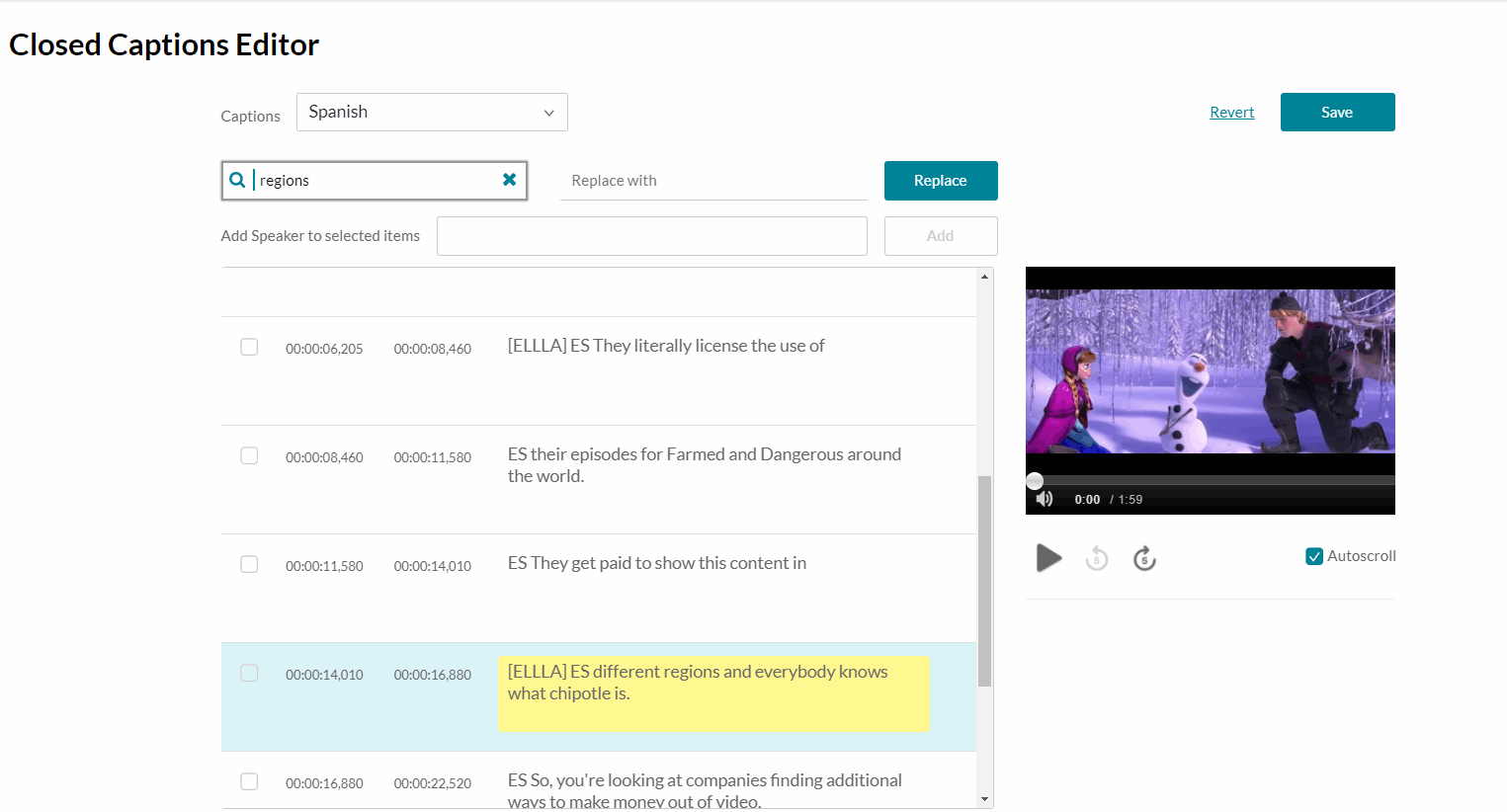The width and height of the screenshot is (1507, 812).
Task: Click the search field containing "regions"
Action: 375,181
